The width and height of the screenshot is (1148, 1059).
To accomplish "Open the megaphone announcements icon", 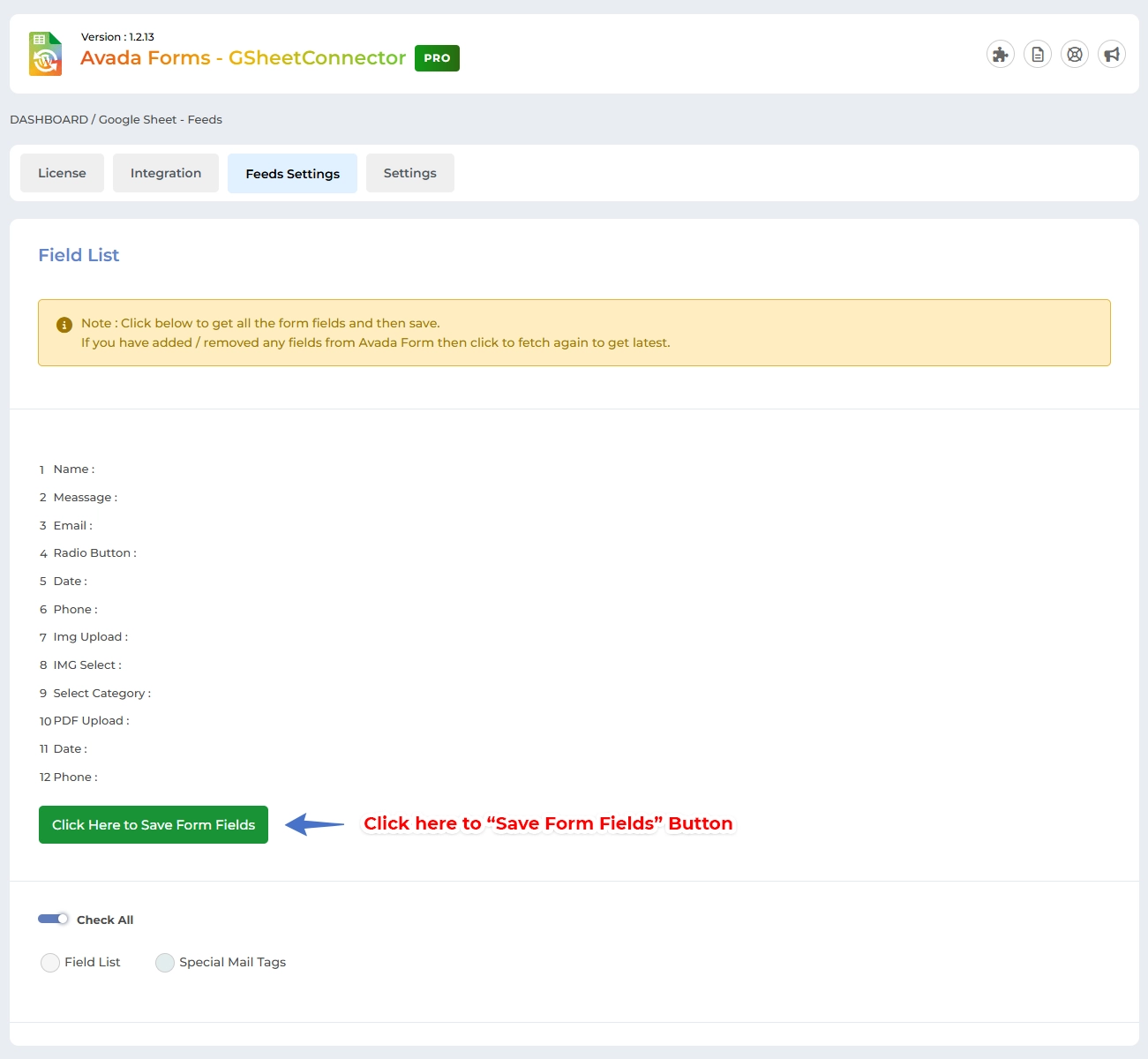I will pyautogui.click(x=1112, y=55).
